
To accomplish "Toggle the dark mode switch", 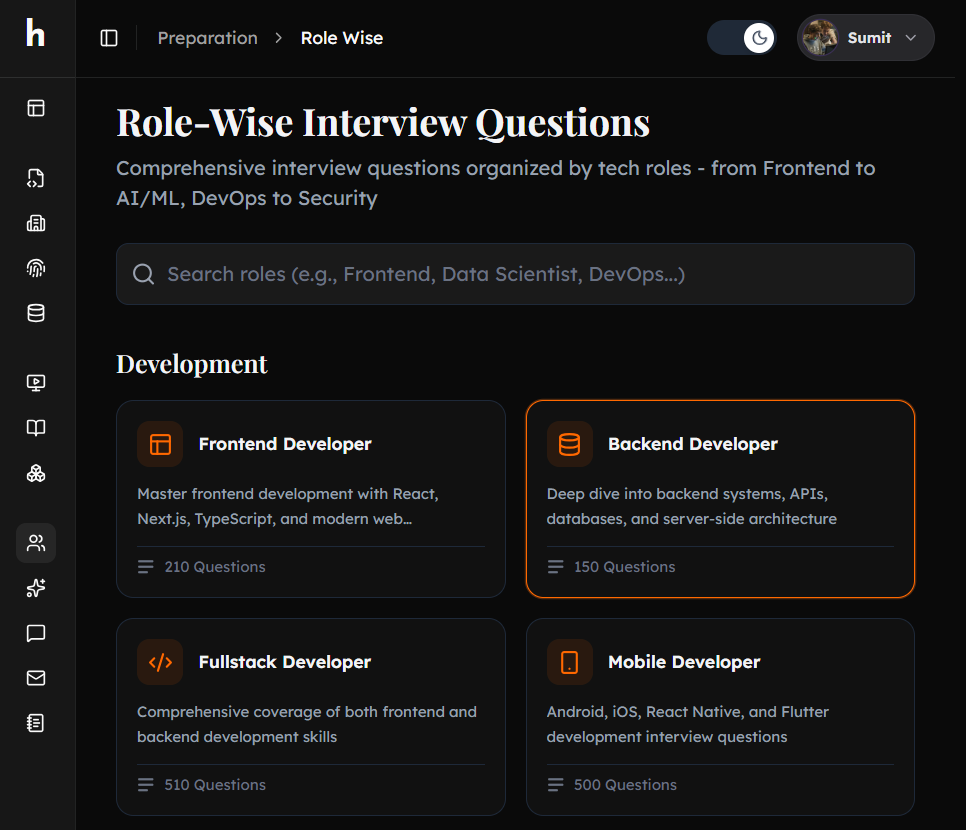I will (x=742, y=38).
